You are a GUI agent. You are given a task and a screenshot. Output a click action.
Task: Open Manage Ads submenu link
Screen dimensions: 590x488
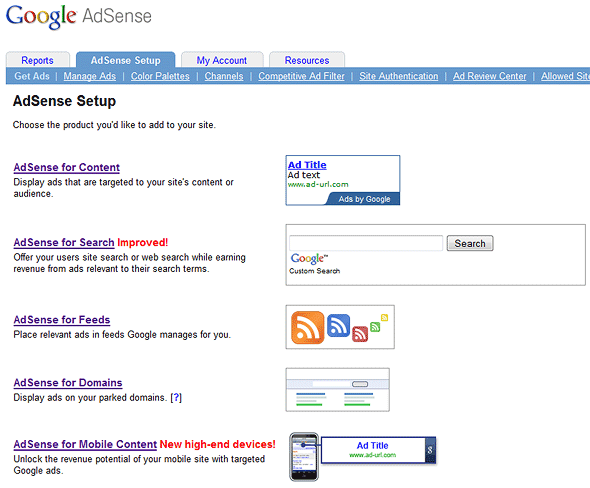(90, 76)
